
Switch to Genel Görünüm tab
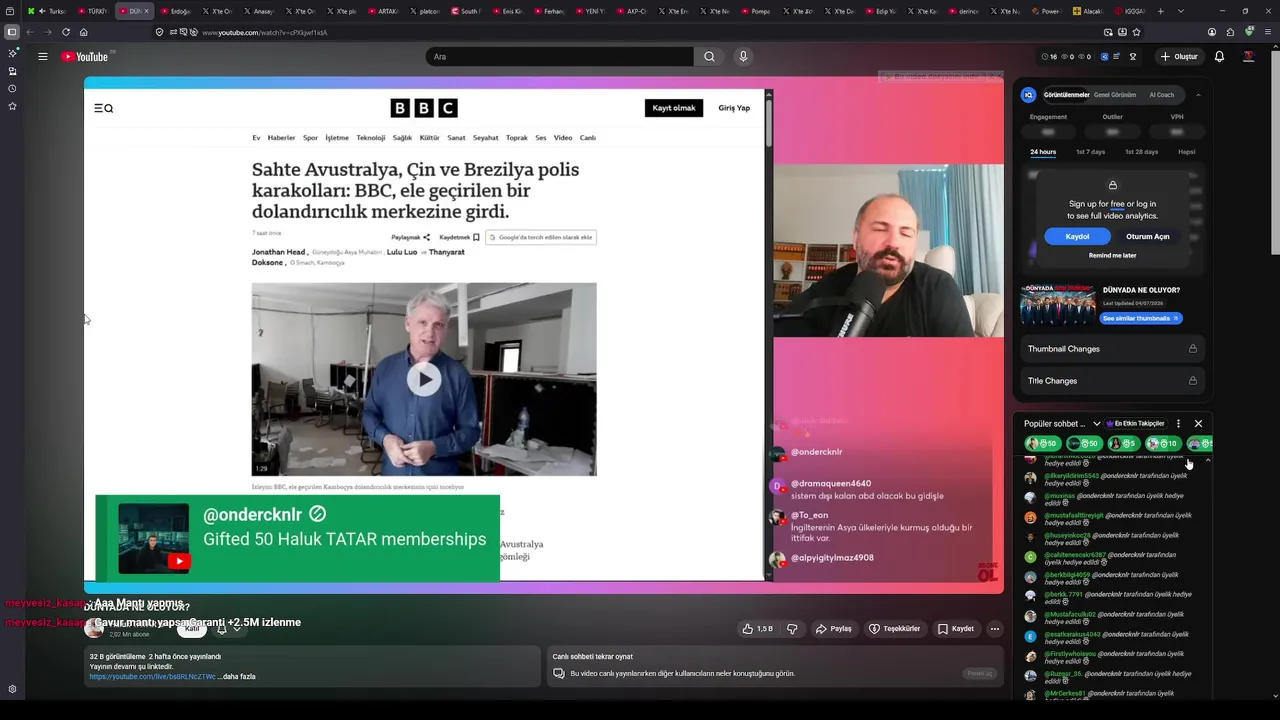1115,95
